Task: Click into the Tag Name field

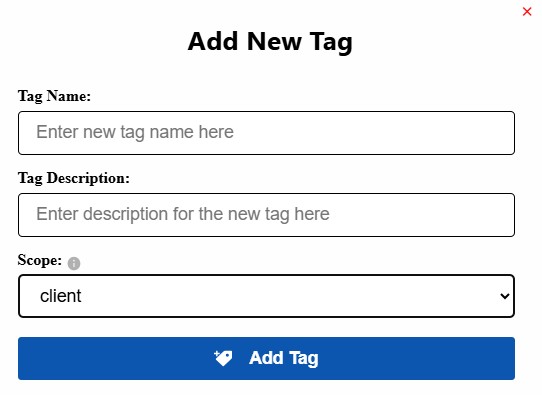Action: 266,133
